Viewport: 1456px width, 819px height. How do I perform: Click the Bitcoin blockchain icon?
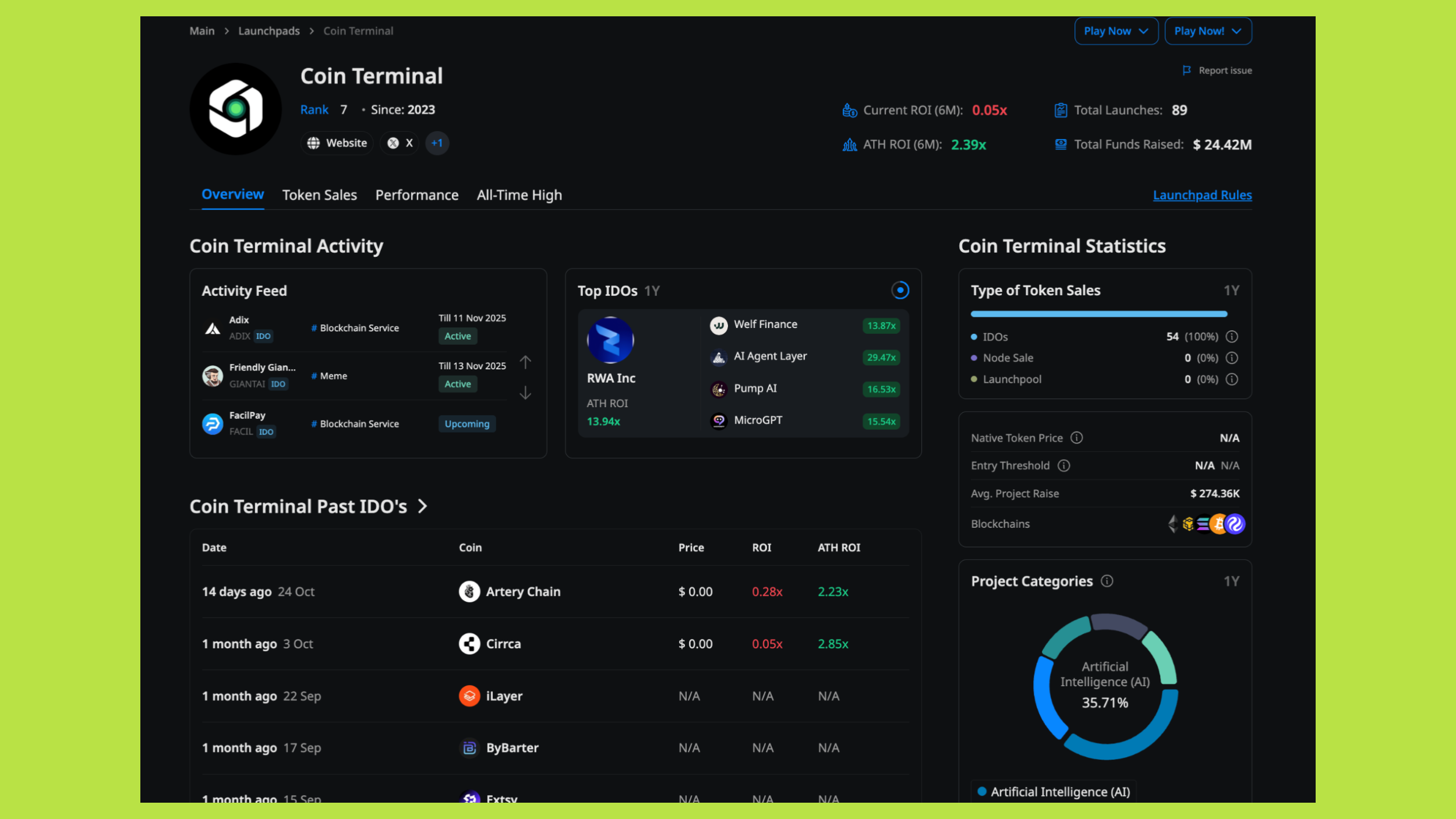click(x=1219, y=524)
